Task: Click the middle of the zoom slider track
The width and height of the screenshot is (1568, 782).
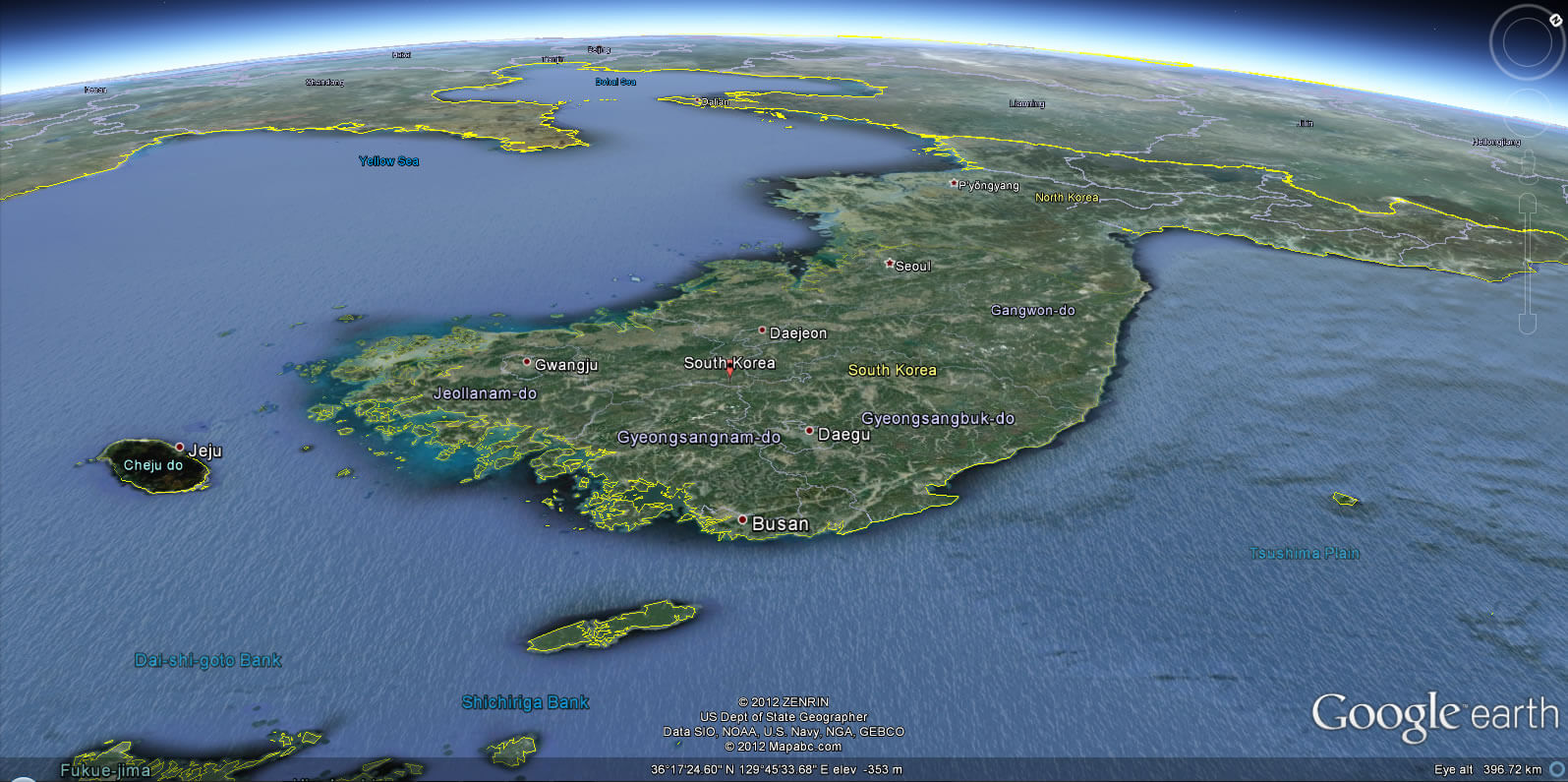Action: tap(1528, 263)
